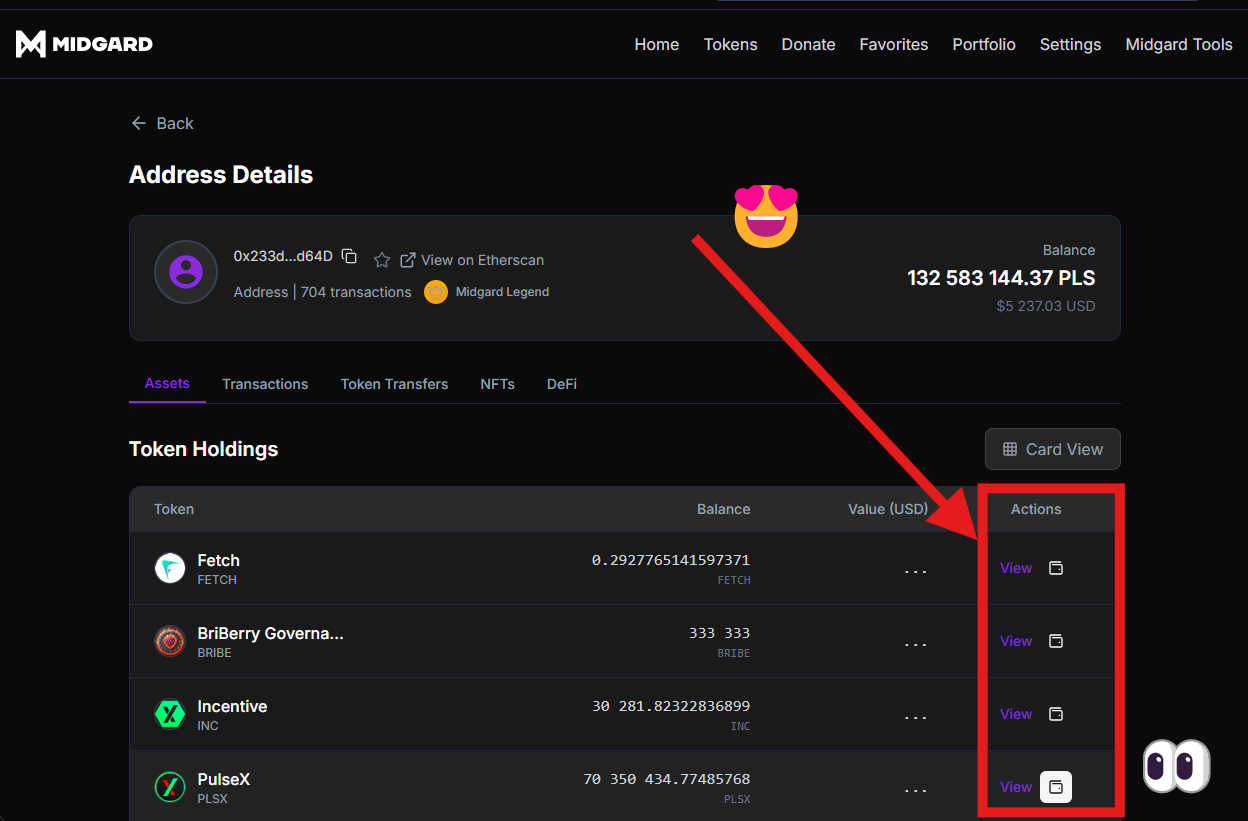
Task: Click the Midgard Legend label
Action: (x=502, y=292)
